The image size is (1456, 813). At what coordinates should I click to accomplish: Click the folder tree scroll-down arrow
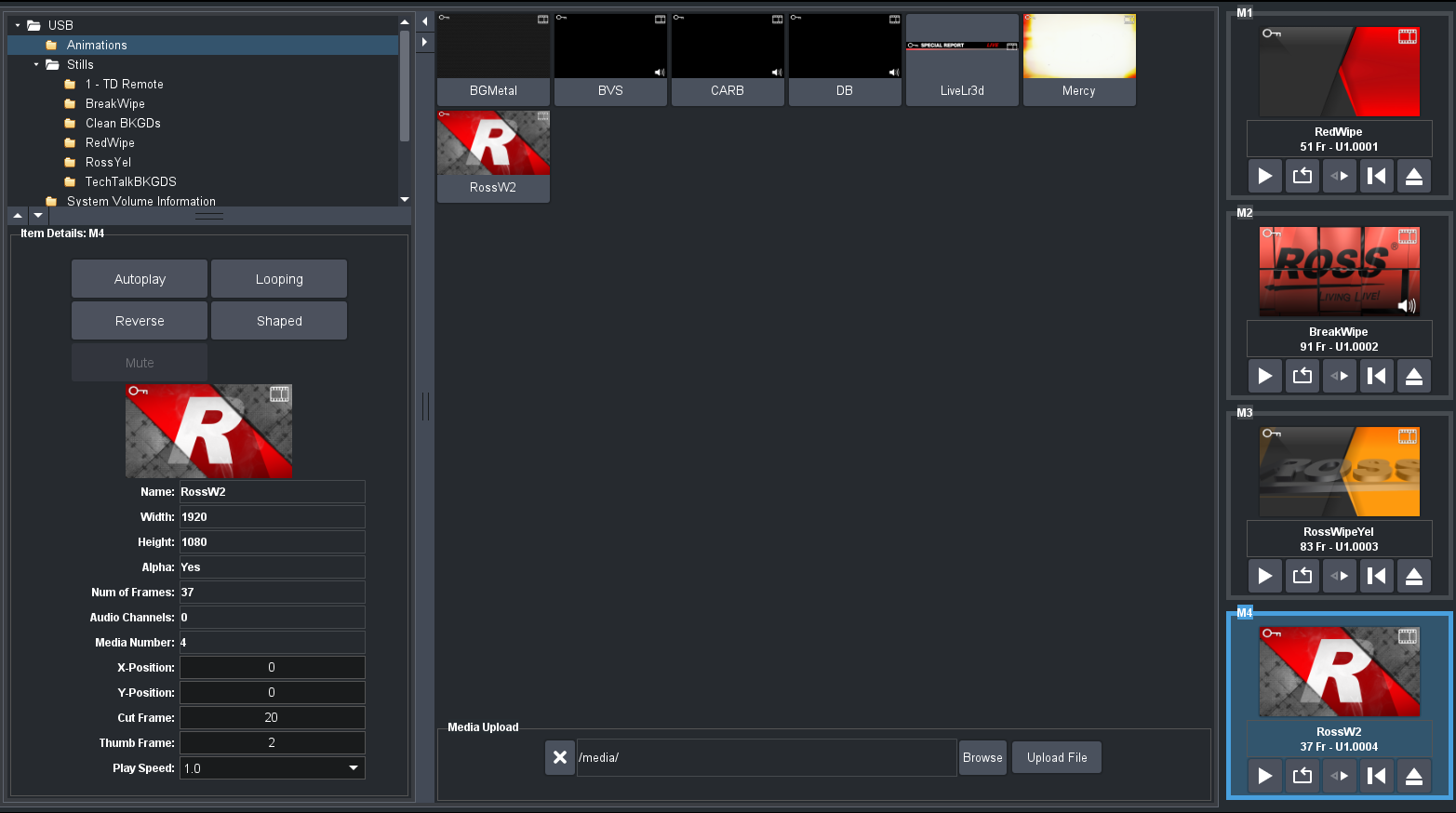[x=405, y=199]
